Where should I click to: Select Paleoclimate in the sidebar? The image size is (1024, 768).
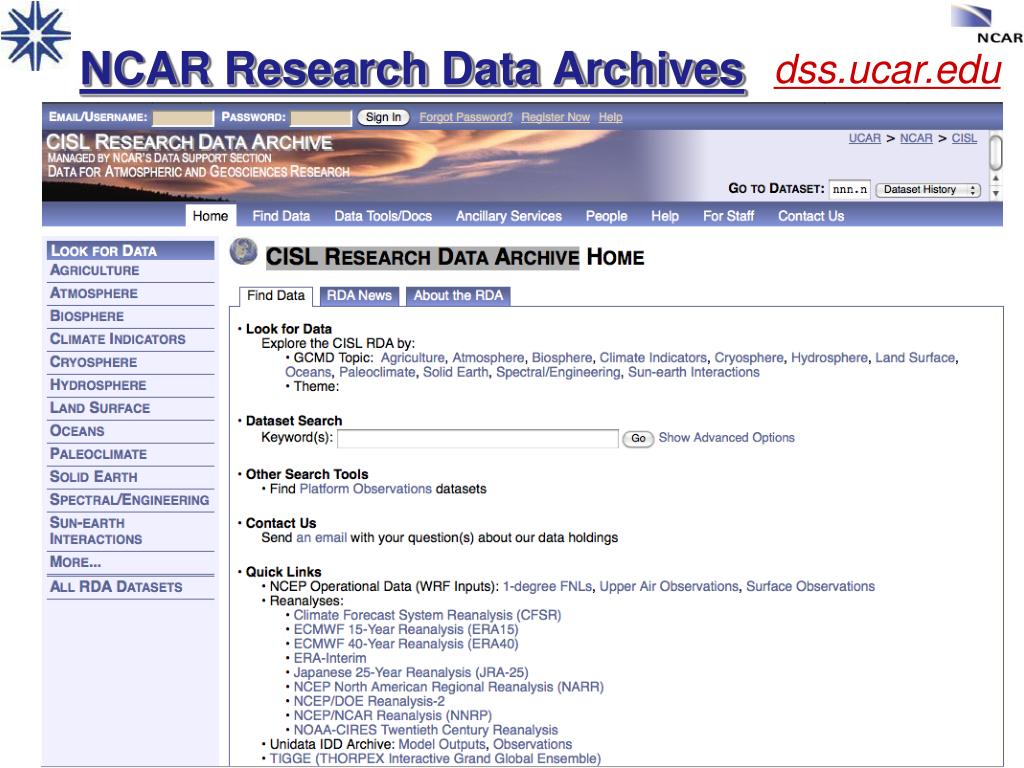coord(99,454)
